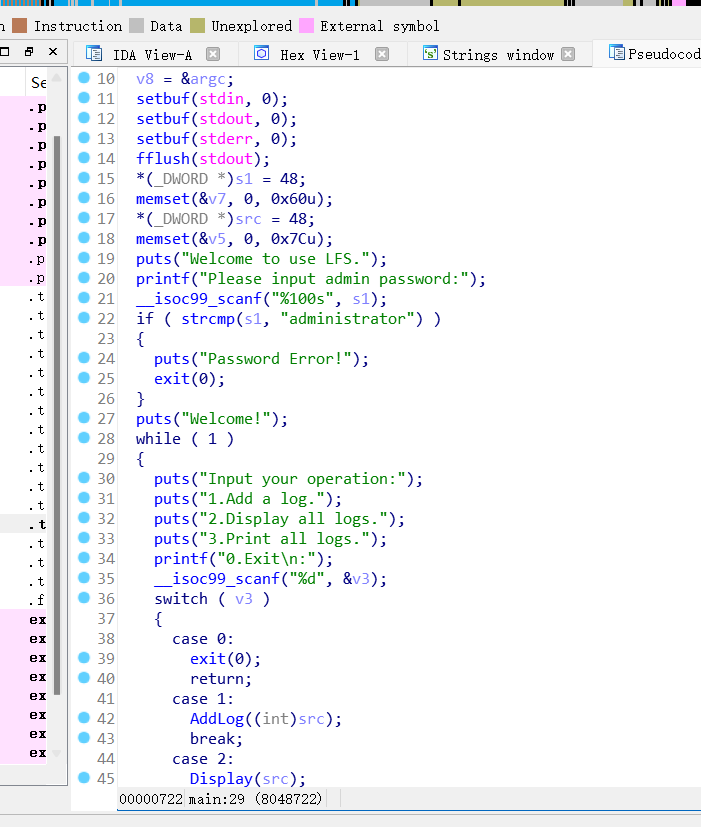Open the Strings window tab

tap(498, 55)
